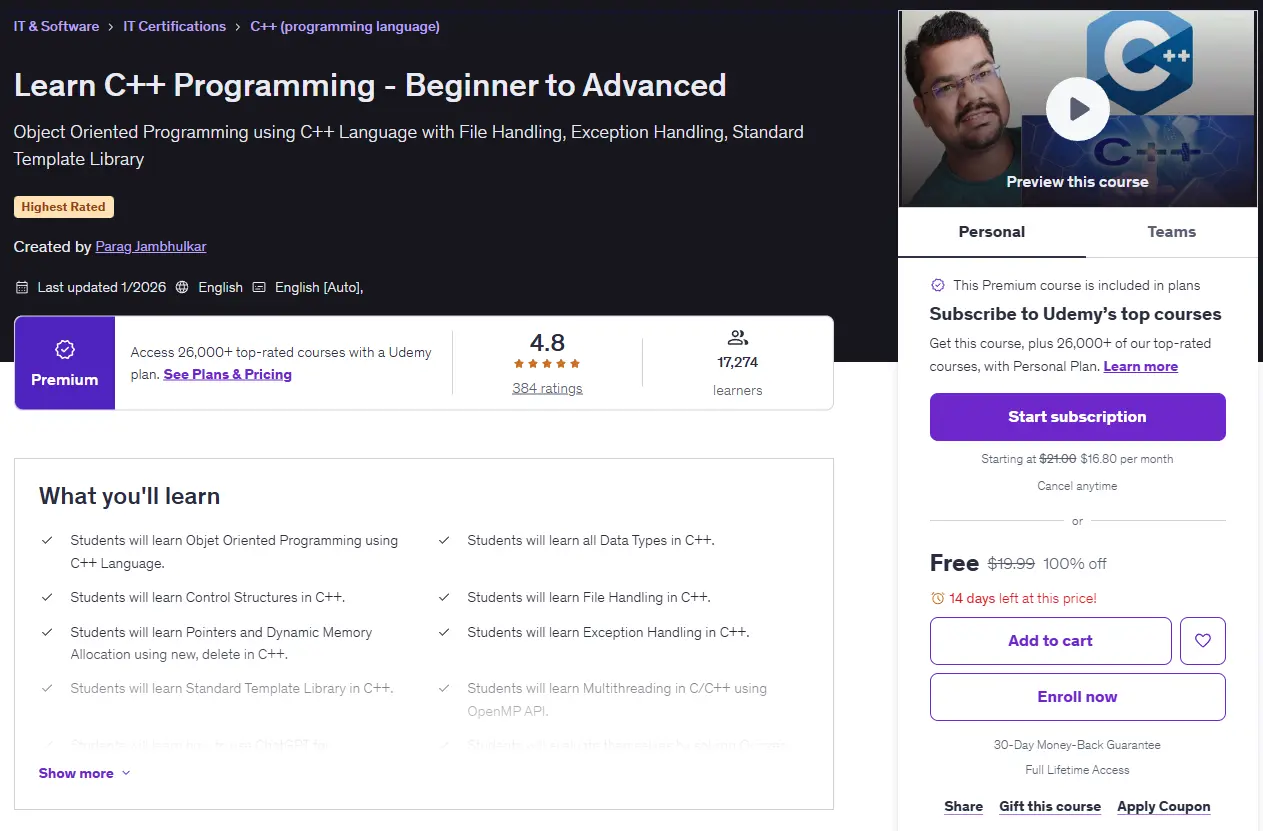Click the Premium badge checkmark icon
Image resolution: width=1263 pixels, height=831 pixels.
click(x=65, y=350)
